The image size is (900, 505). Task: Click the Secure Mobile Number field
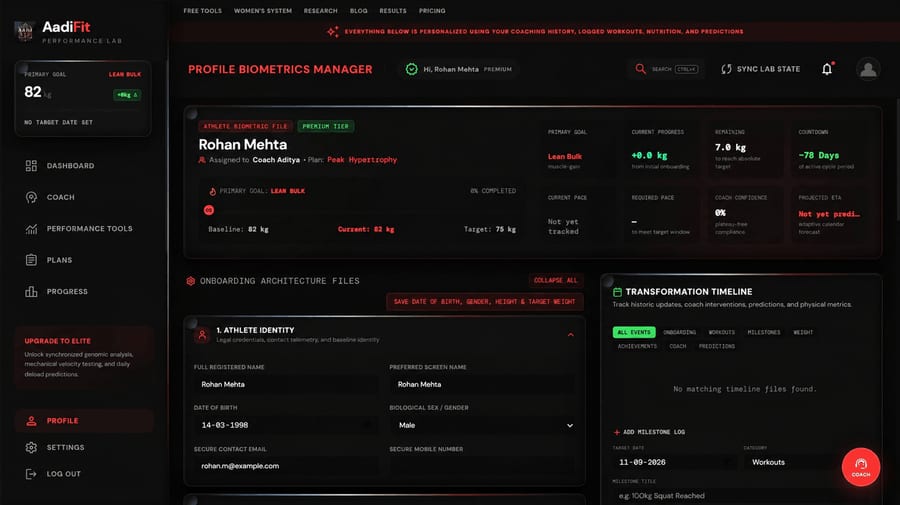(483, 466)
